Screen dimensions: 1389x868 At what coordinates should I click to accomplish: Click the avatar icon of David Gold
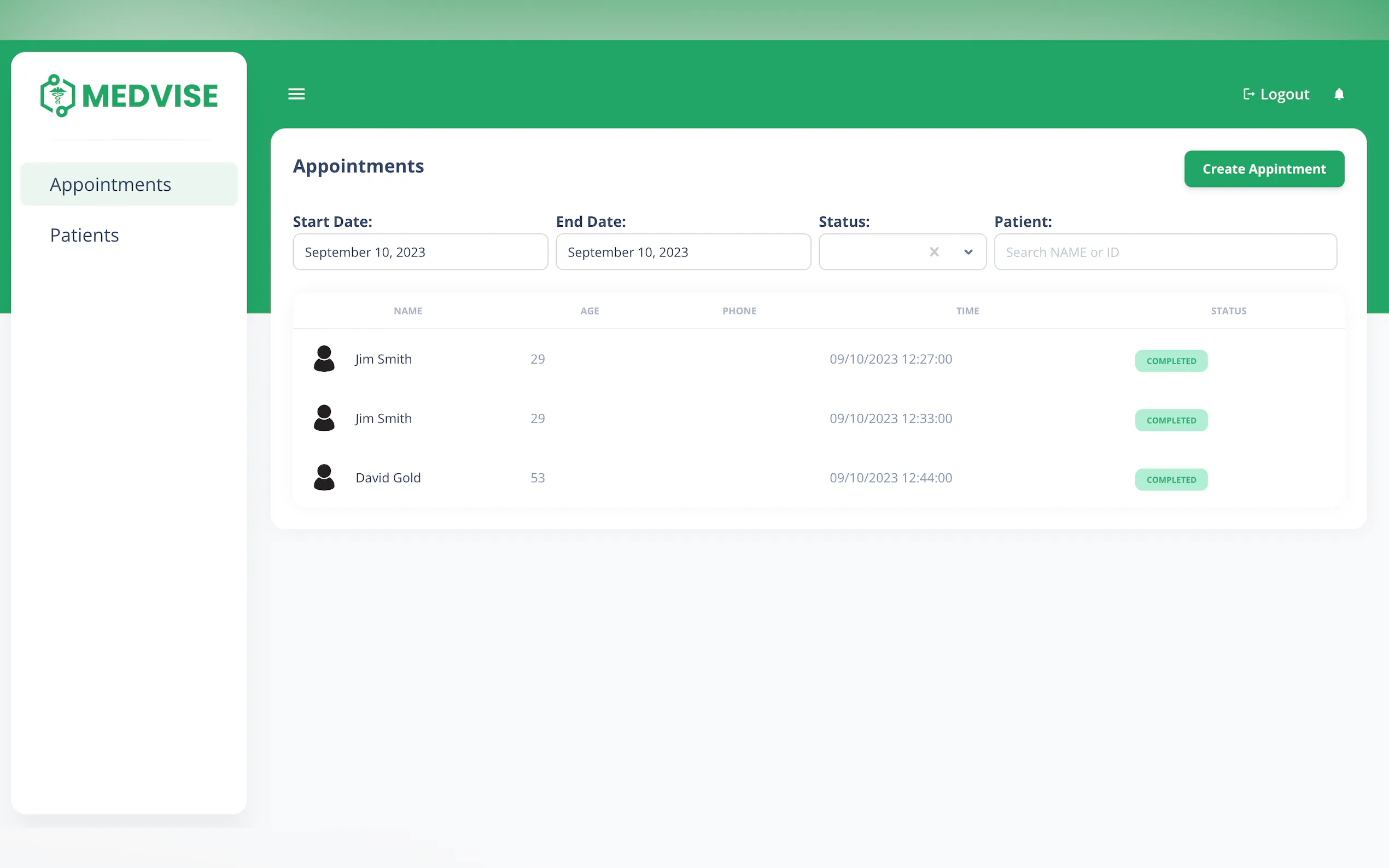(324, 477)
